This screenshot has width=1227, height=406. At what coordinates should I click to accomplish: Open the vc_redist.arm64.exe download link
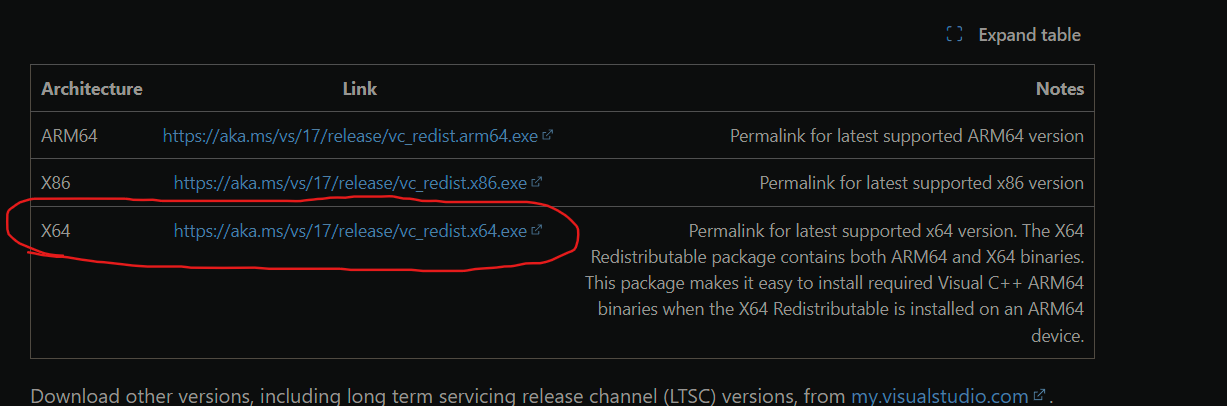[350, 136]
